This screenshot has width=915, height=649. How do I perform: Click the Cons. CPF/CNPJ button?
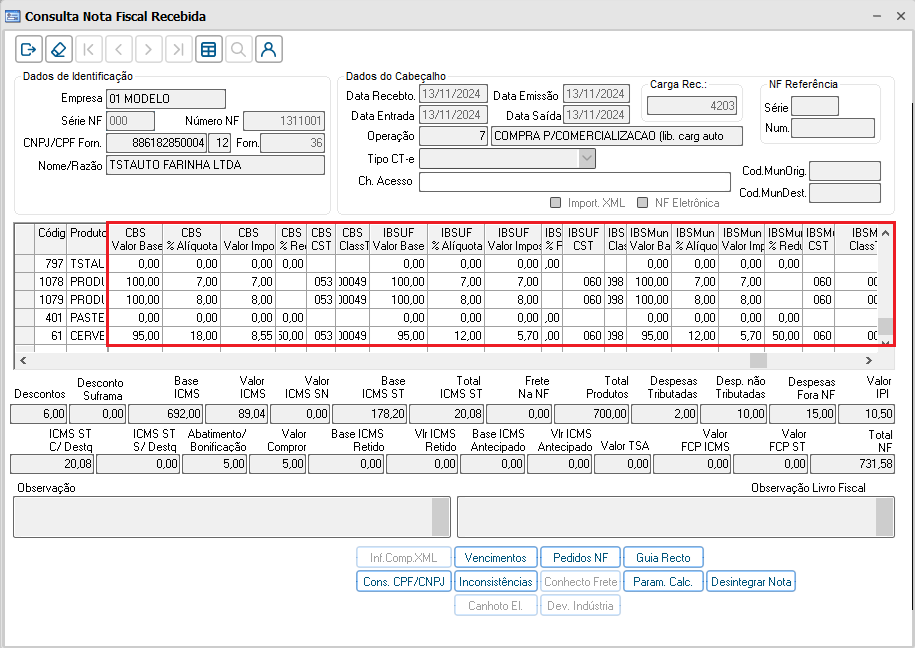[404, 581]
